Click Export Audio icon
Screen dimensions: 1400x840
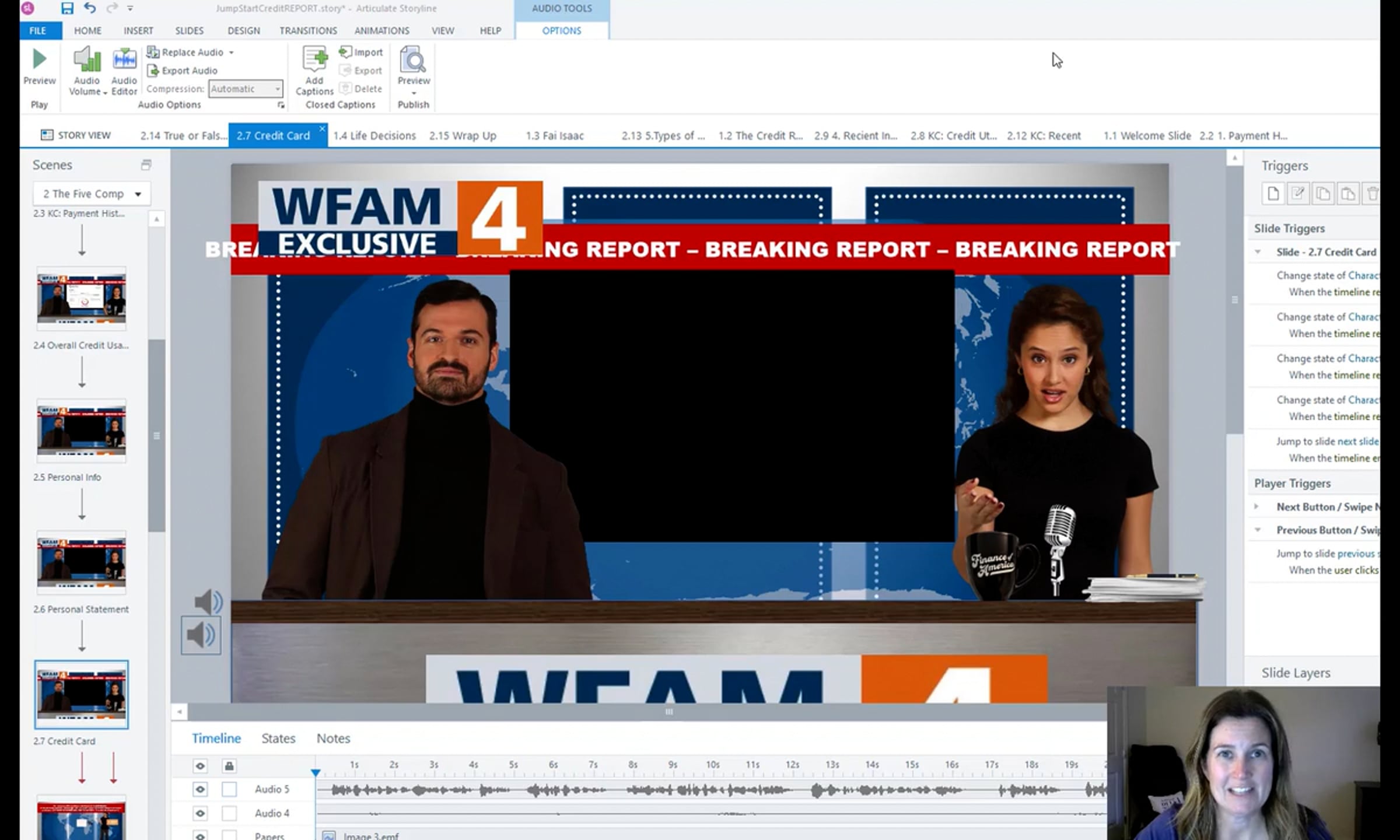coord(153,71)
